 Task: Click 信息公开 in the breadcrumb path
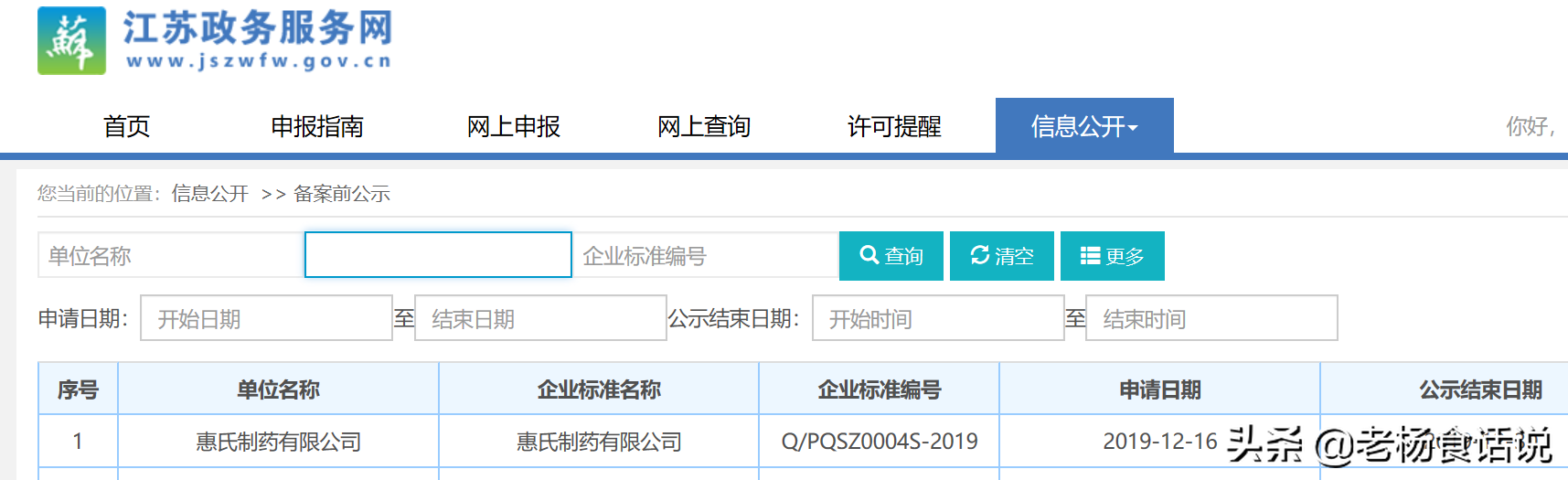point(209,194)
